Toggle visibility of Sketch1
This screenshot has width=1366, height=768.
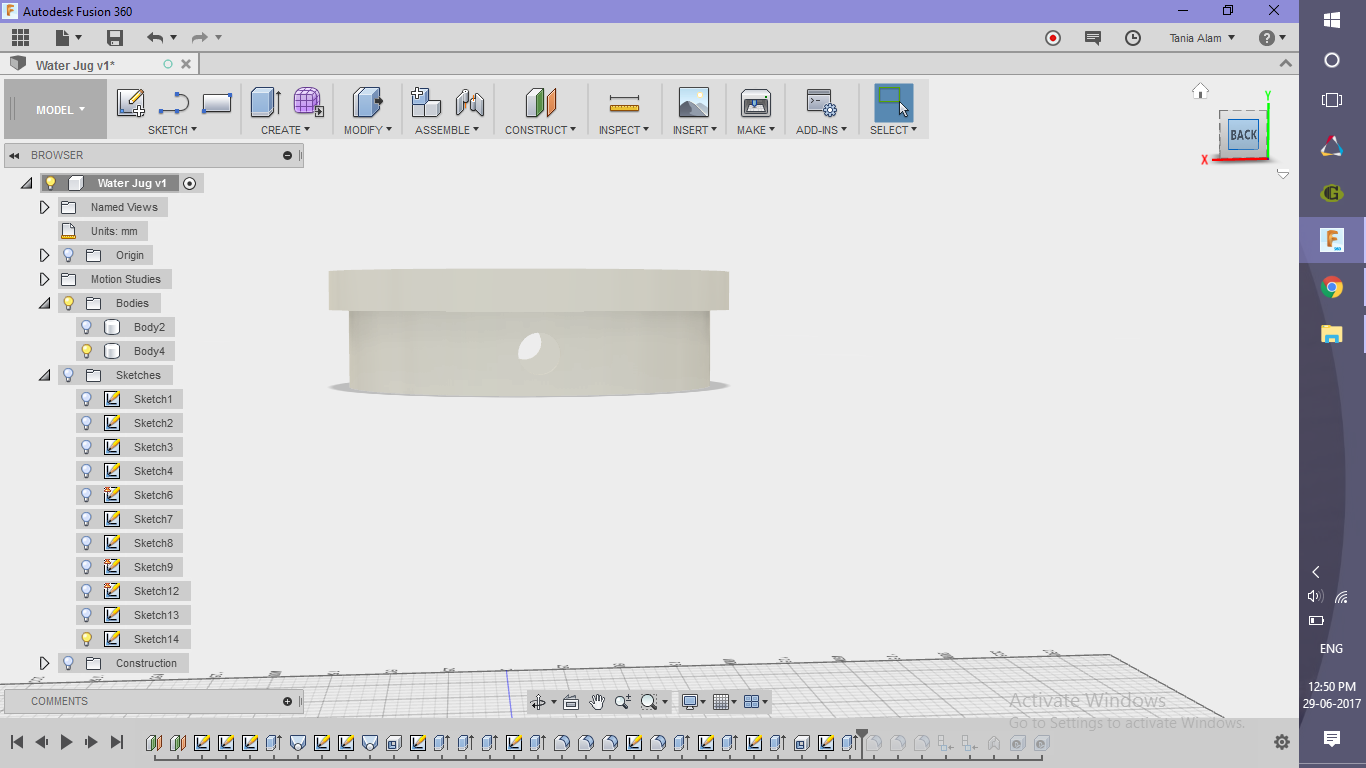click(x=87, y=399)
